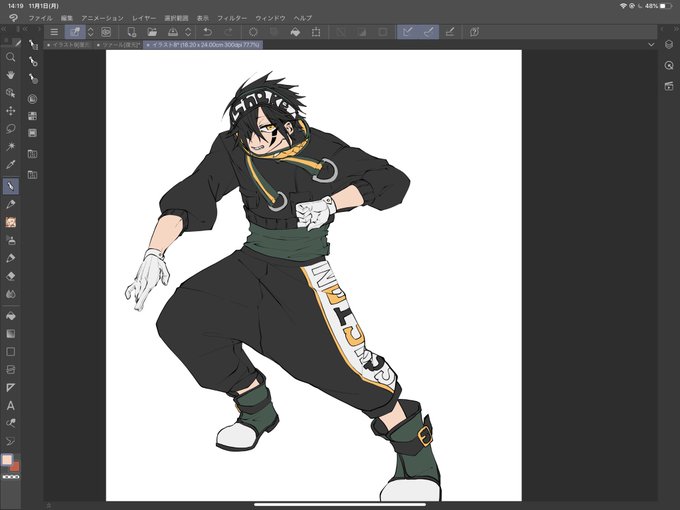Switch to the イラスト8 canvas tab

[x=203, y=45]
